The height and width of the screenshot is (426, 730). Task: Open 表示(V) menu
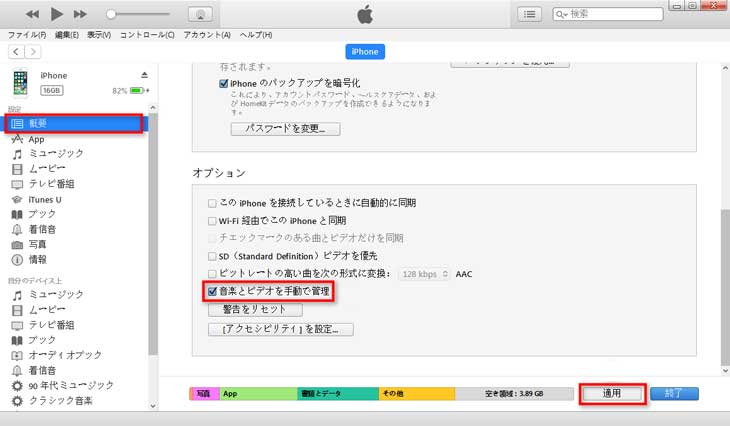(99, 35)
